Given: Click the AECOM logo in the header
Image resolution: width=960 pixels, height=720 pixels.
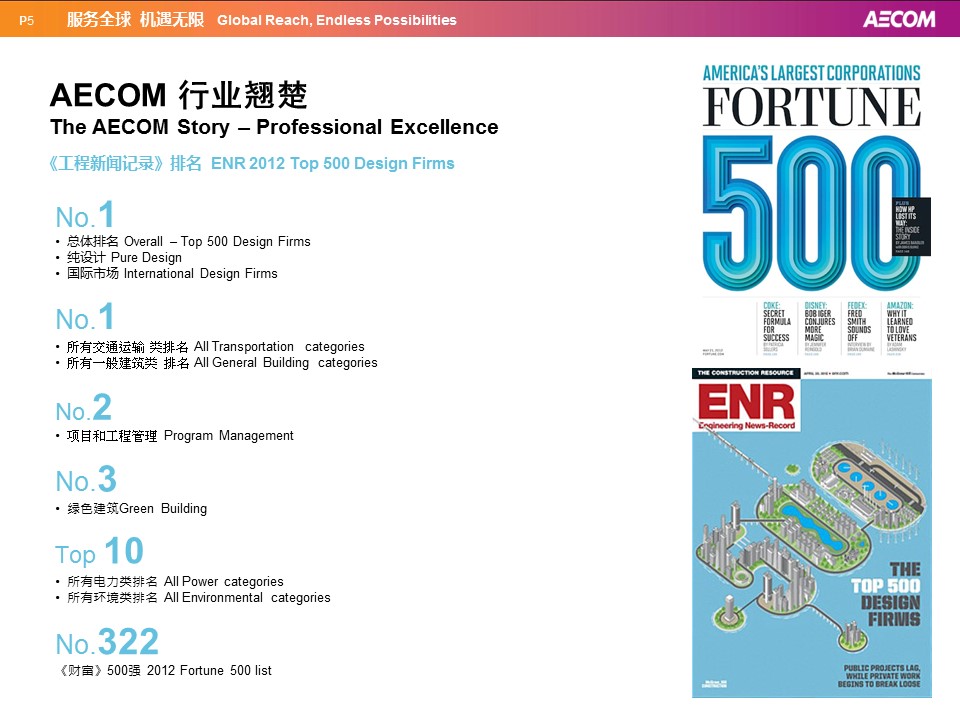Looking at the screenshot, I should coord(898,19).
